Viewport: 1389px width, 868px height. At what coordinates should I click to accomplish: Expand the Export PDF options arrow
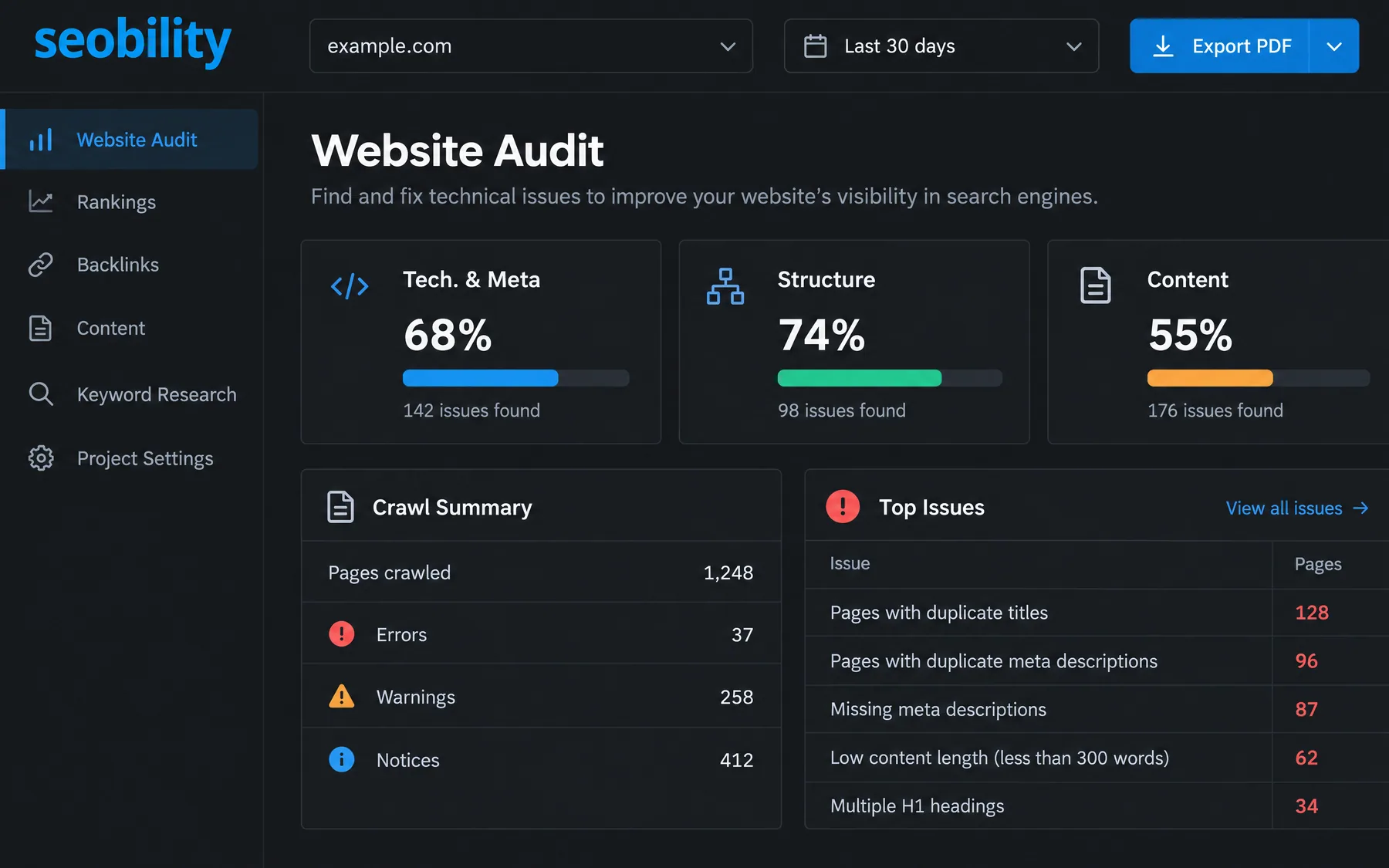tap(1334, 46)
